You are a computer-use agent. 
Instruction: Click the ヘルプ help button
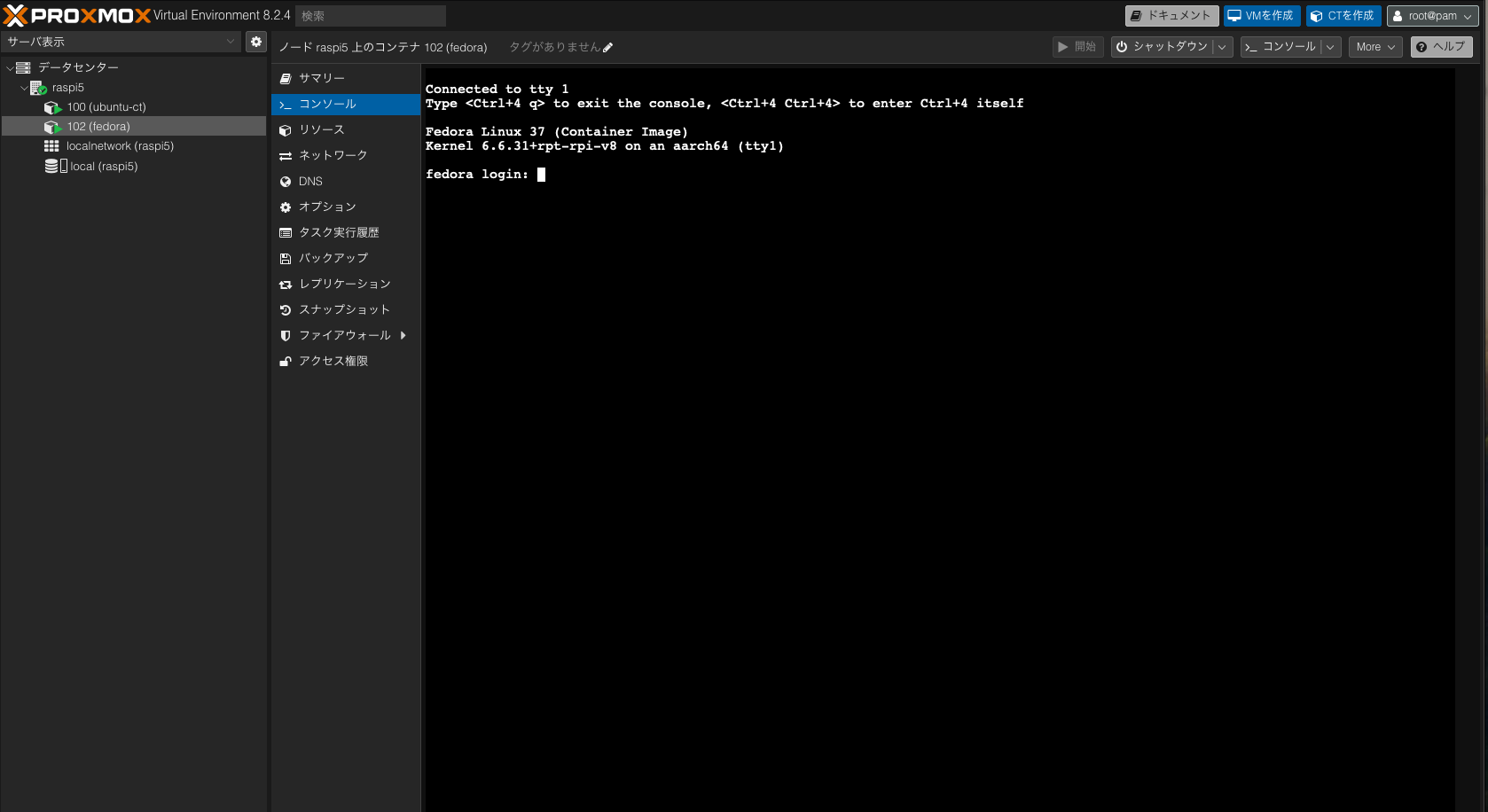(1441, 47)
